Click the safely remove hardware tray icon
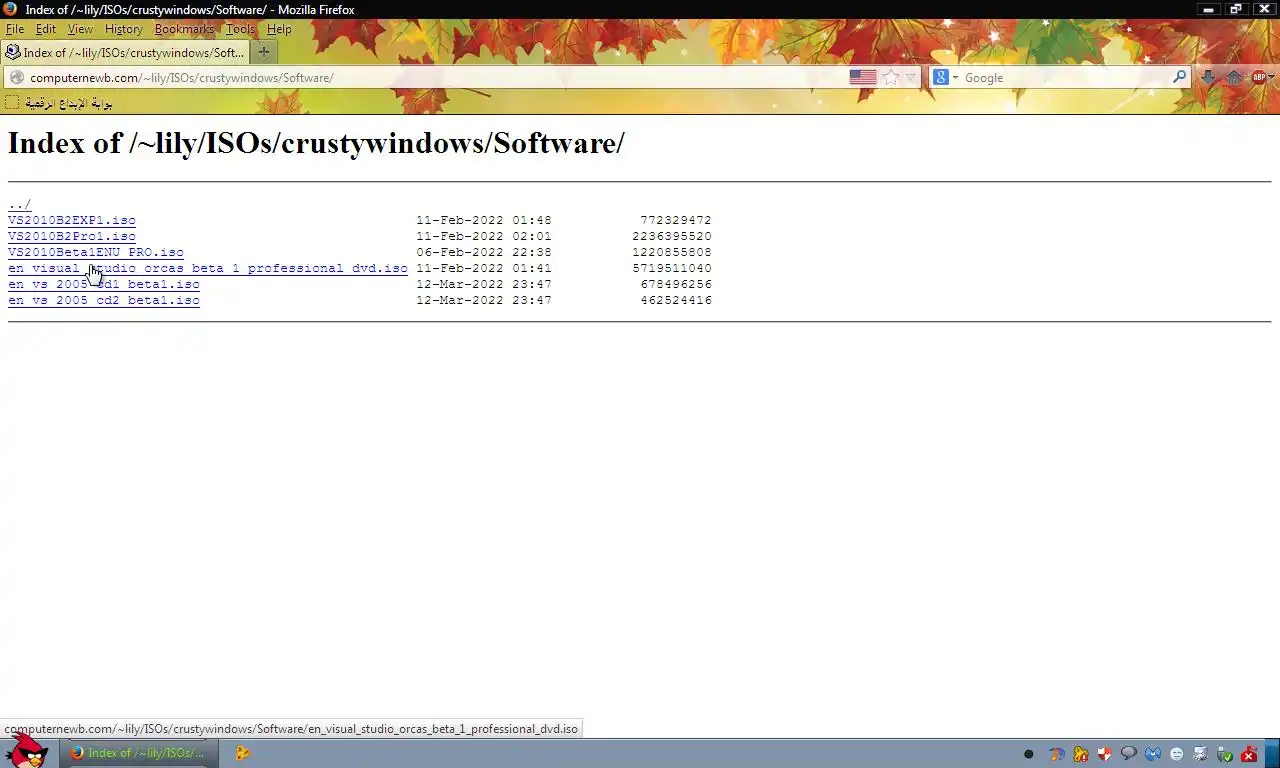1280x768 pixels. tap(1224, 754)
